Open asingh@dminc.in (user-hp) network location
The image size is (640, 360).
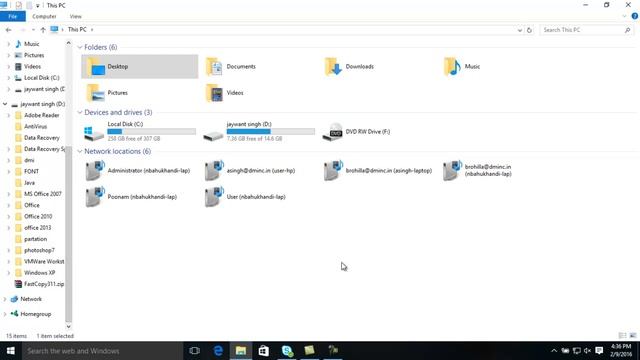click(250, 171)
